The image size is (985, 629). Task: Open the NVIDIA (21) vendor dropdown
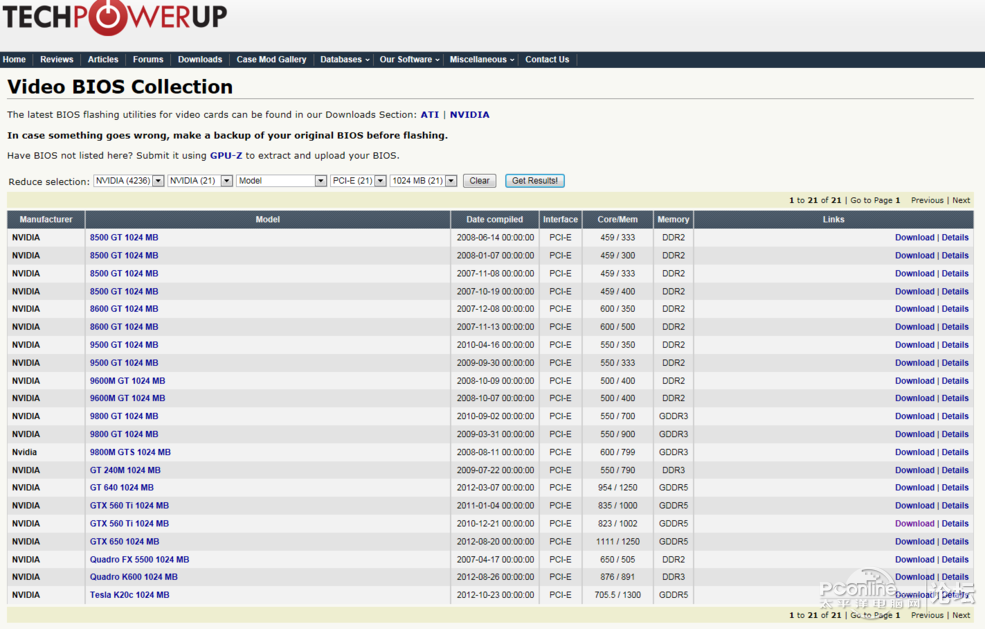200,181
